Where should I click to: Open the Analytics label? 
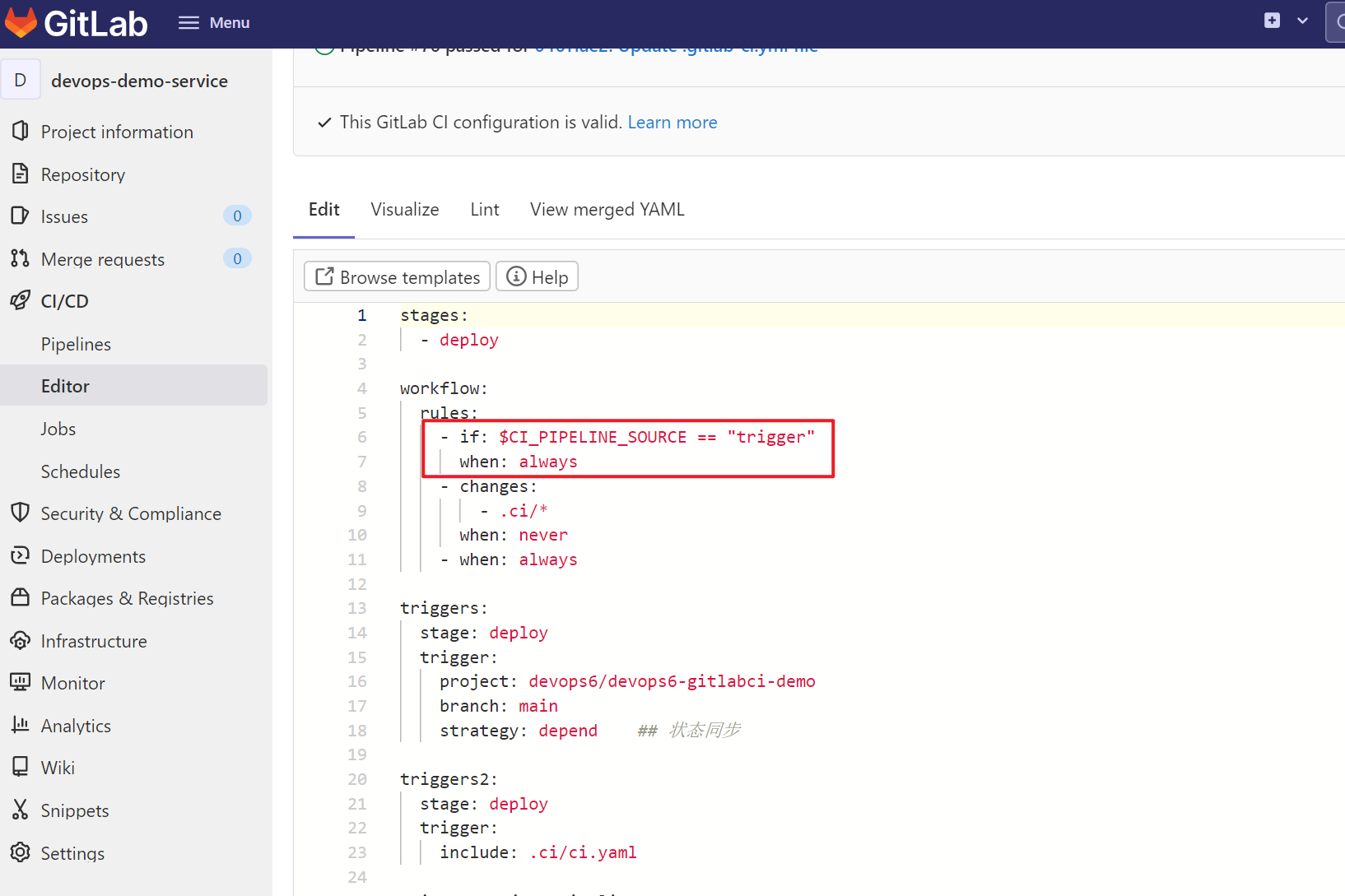(76, 726)
